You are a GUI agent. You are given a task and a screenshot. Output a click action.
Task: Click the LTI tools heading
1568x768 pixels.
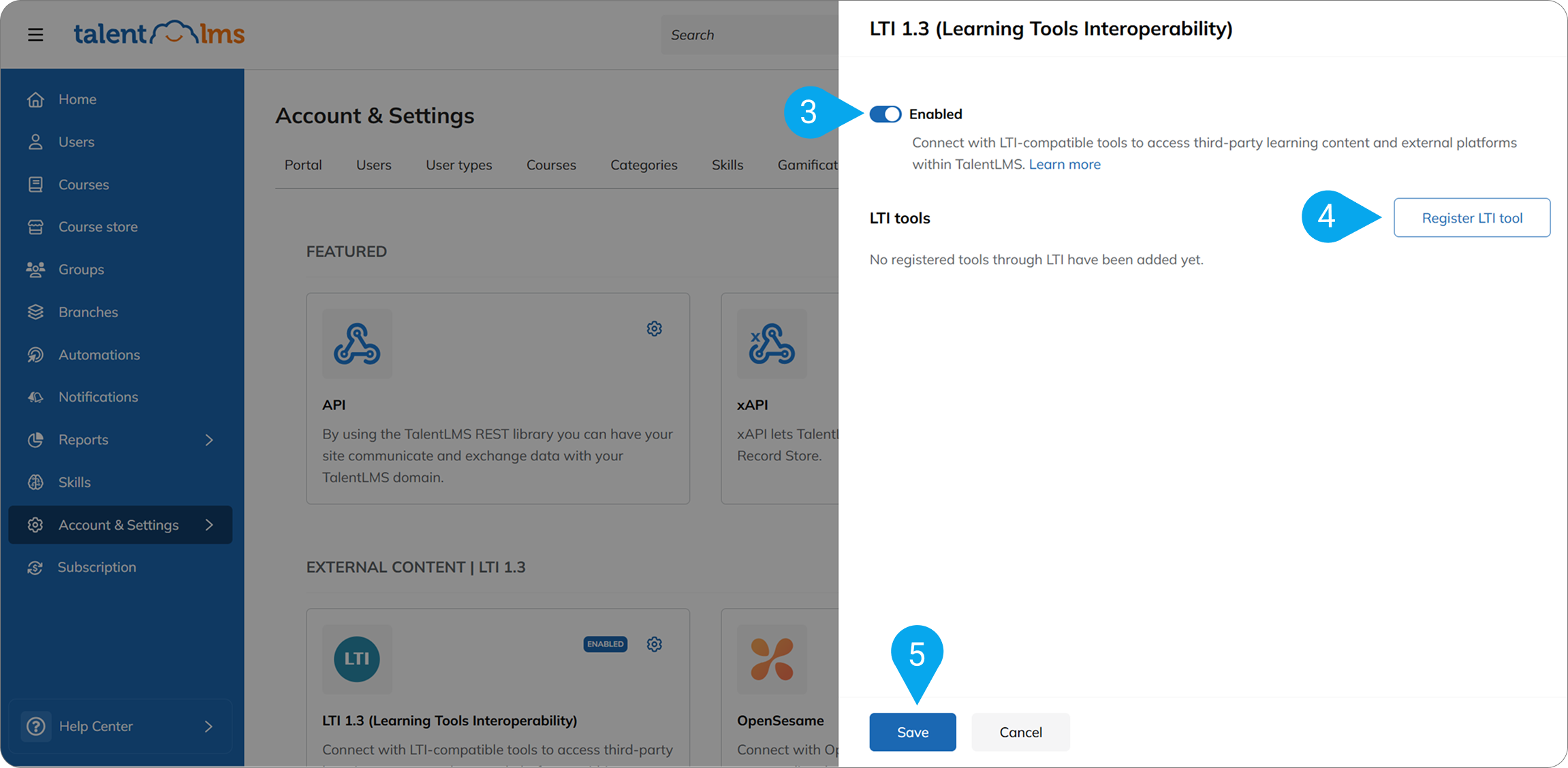pyautogui.click(x=900, y=218)
